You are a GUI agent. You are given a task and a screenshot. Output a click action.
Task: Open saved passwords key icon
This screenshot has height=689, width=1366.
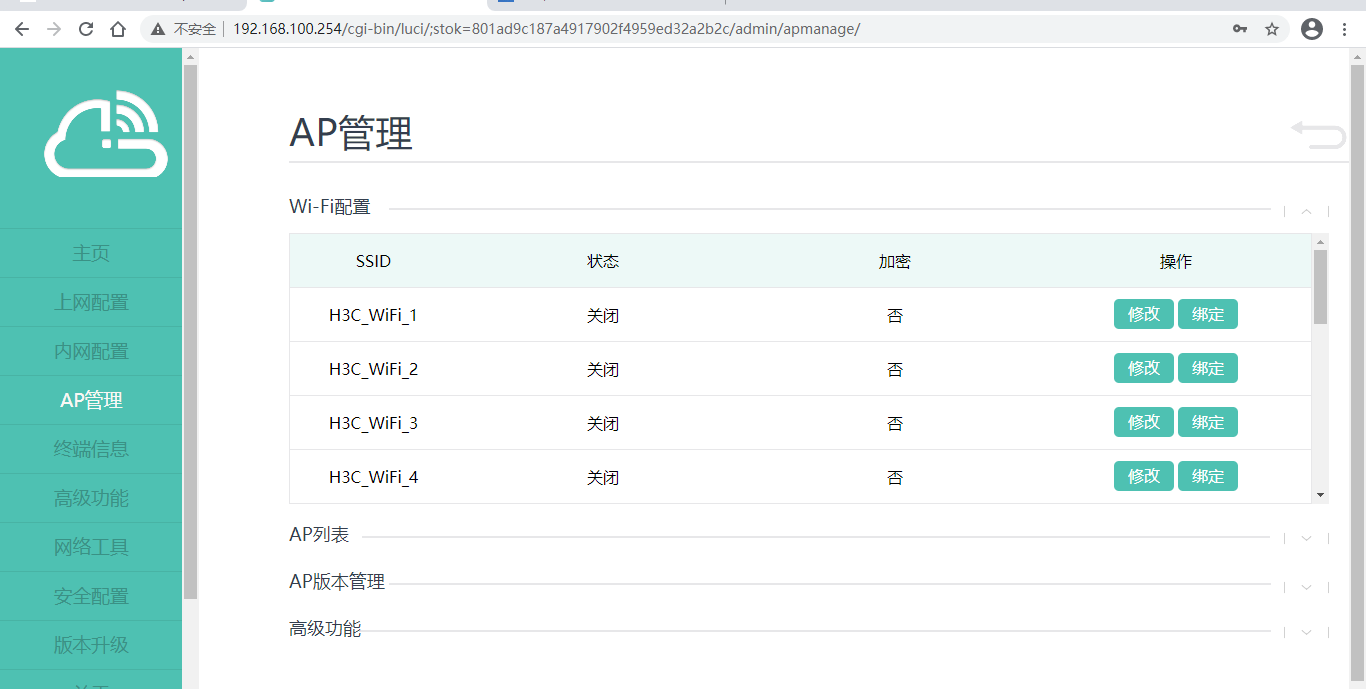point(1240,29)
